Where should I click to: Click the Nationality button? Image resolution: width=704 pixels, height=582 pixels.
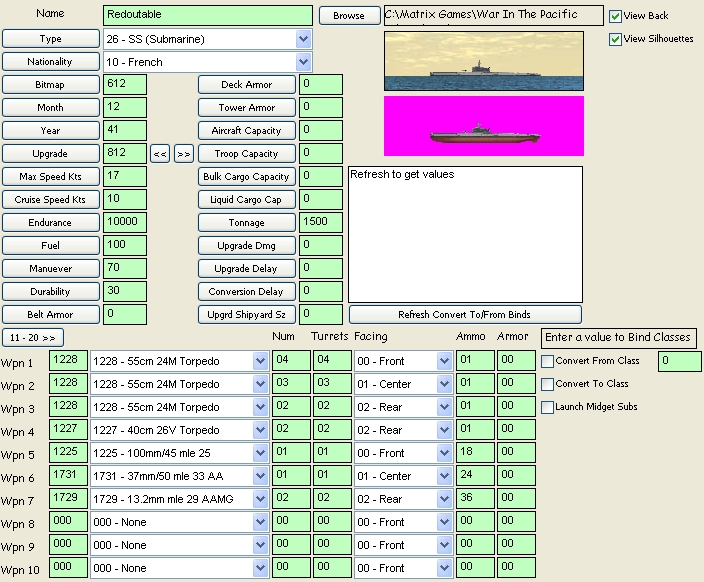(51, 62)
